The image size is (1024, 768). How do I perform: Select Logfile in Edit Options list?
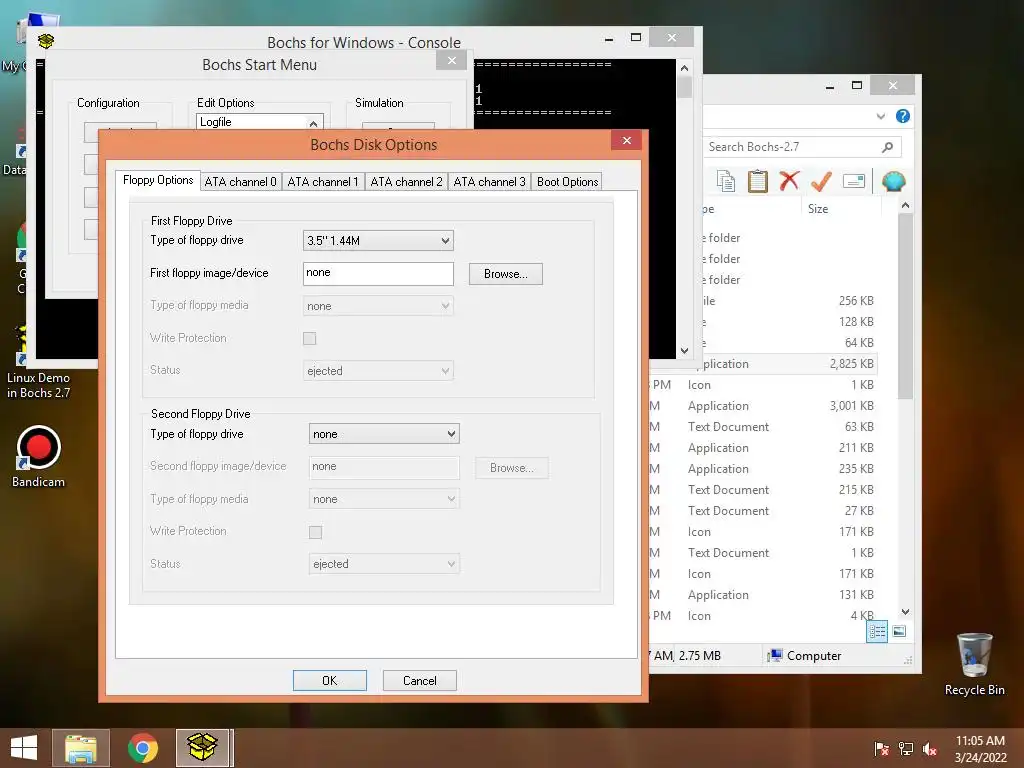point(253,122)
